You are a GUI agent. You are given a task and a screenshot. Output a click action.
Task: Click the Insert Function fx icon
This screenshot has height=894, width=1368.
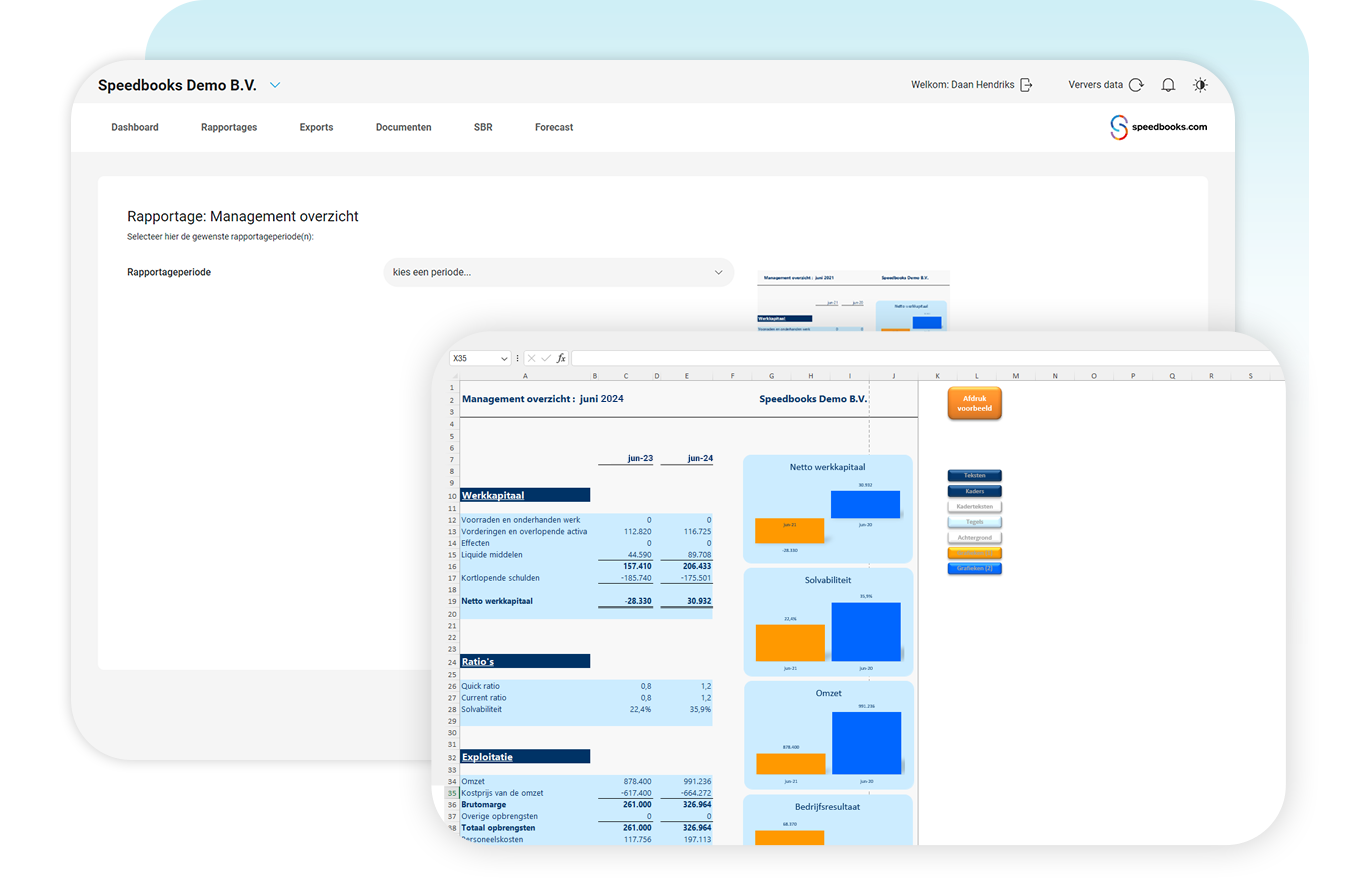coord(561,358)
